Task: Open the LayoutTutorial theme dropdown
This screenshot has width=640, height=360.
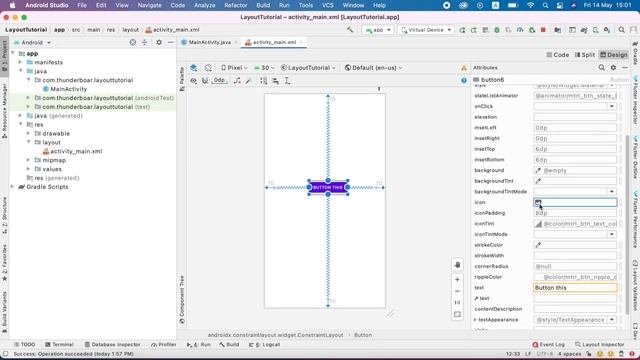Action: pos(308,68)
